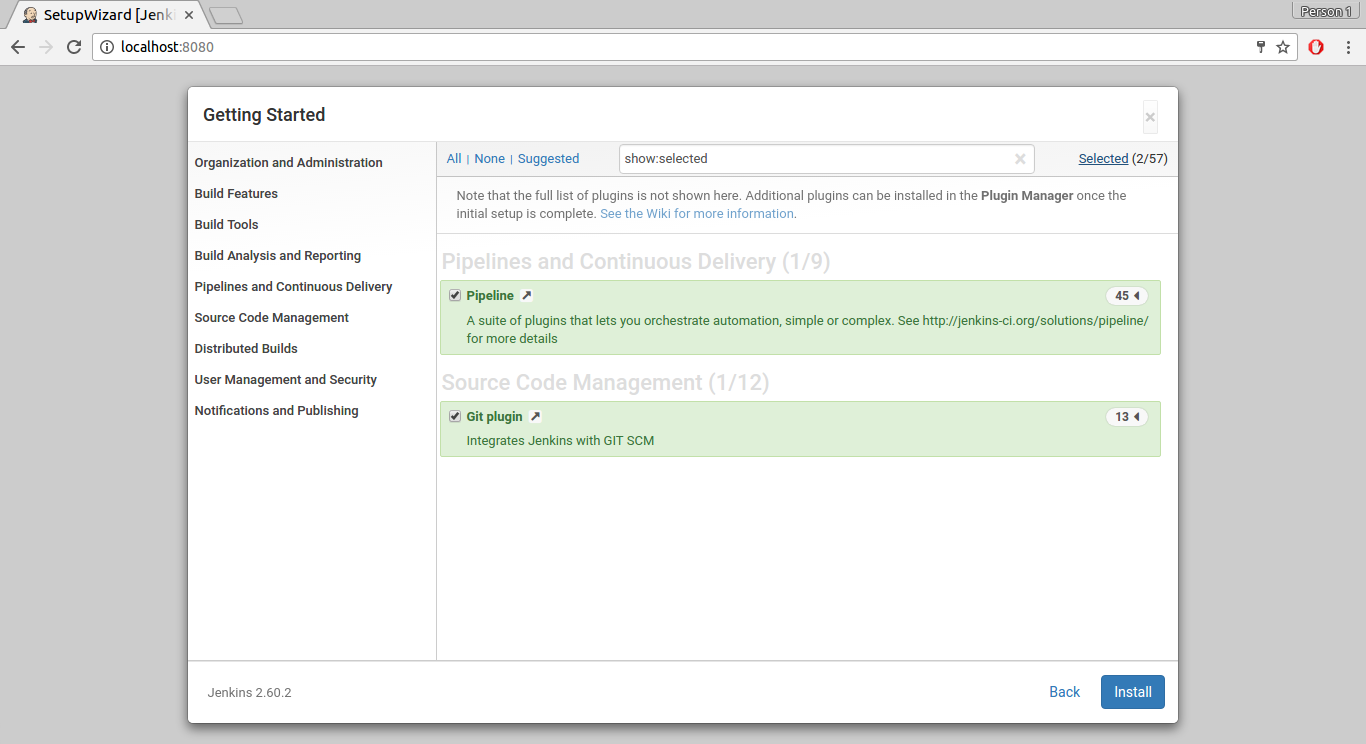Viewport: 1366px width, 744px height.
Task: Uncheck the Pipeline plugin checkbox
Action: coord(455,296)
